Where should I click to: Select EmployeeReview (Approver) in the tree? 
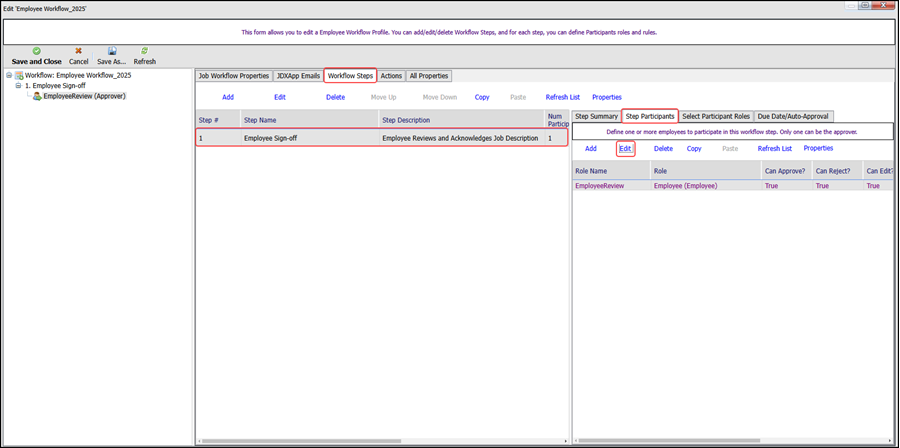pos(84,96)
